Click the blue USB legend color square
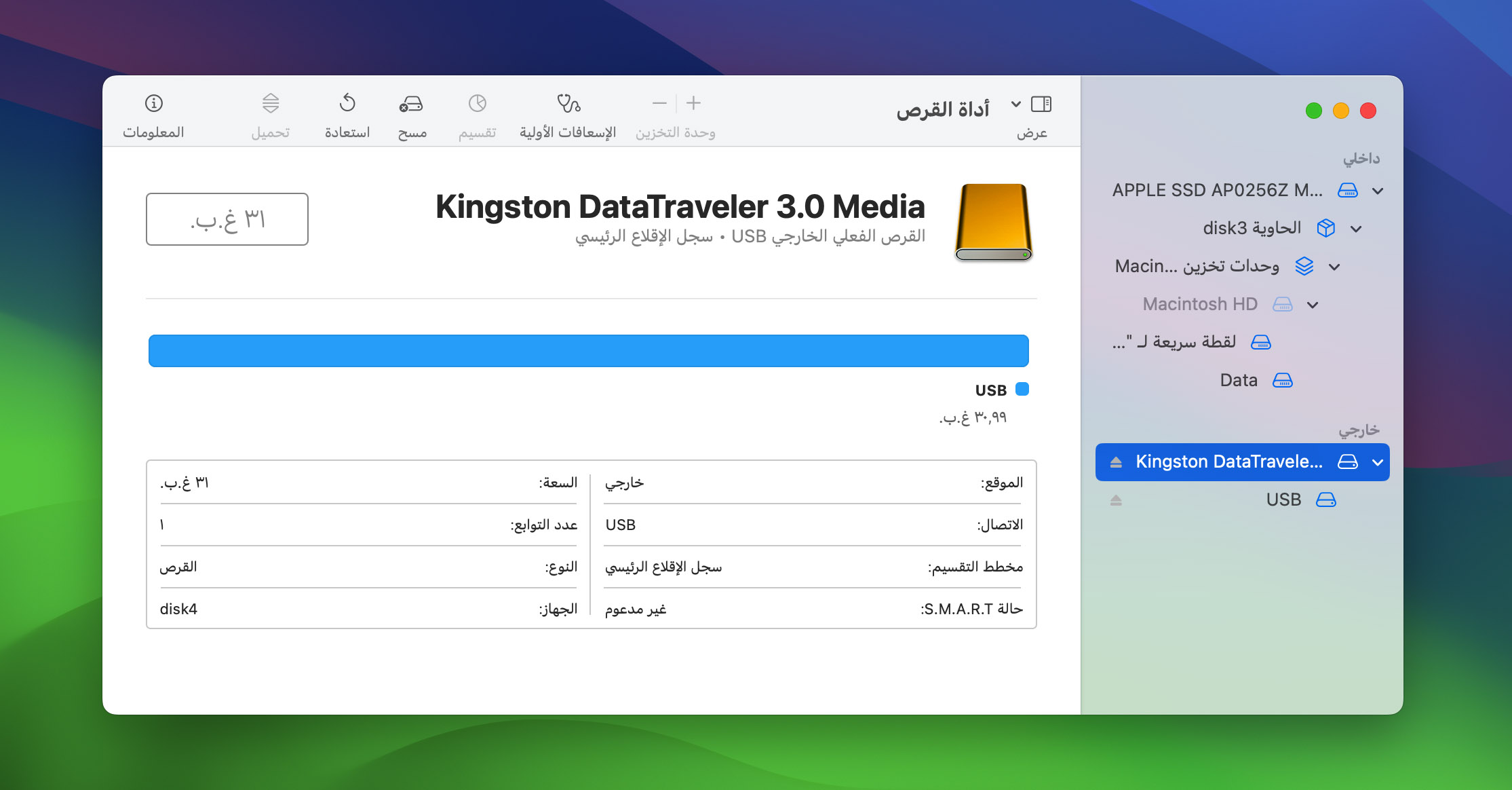 1022,389
